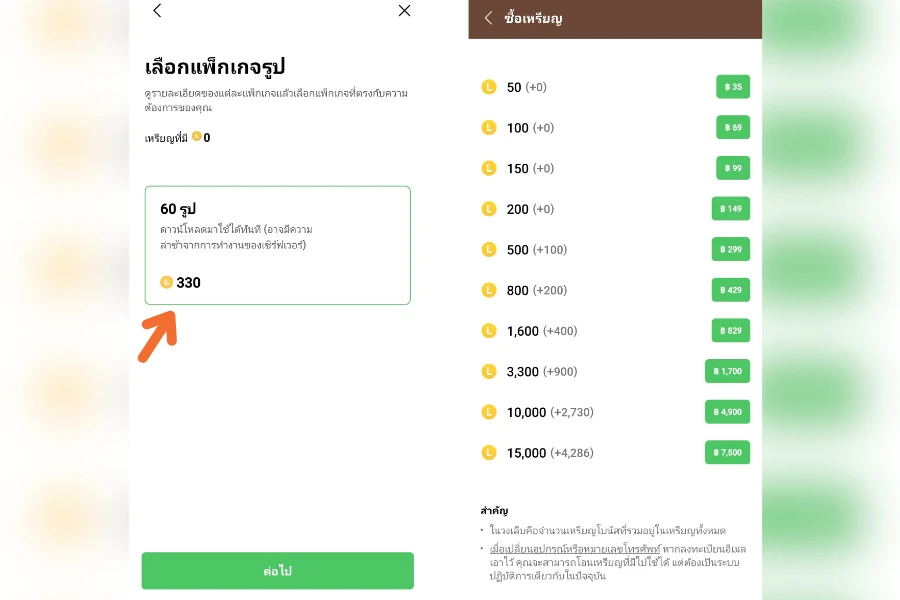Click the coin icon beside 500 (+100)
Viewport: 900px width, 600px height.
click(489, 250)
